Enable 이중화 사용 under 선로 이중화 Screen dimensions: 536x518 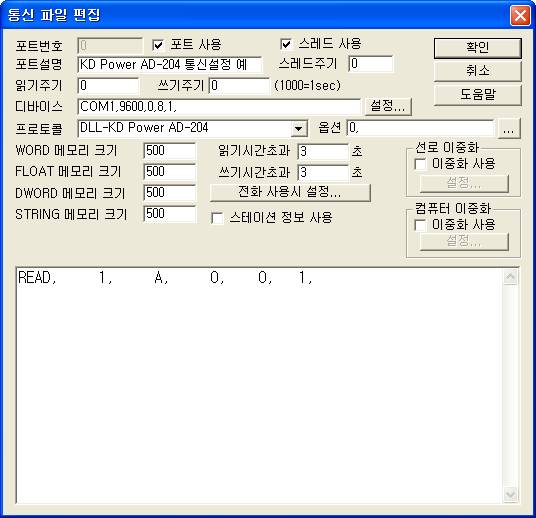[420, 164]
